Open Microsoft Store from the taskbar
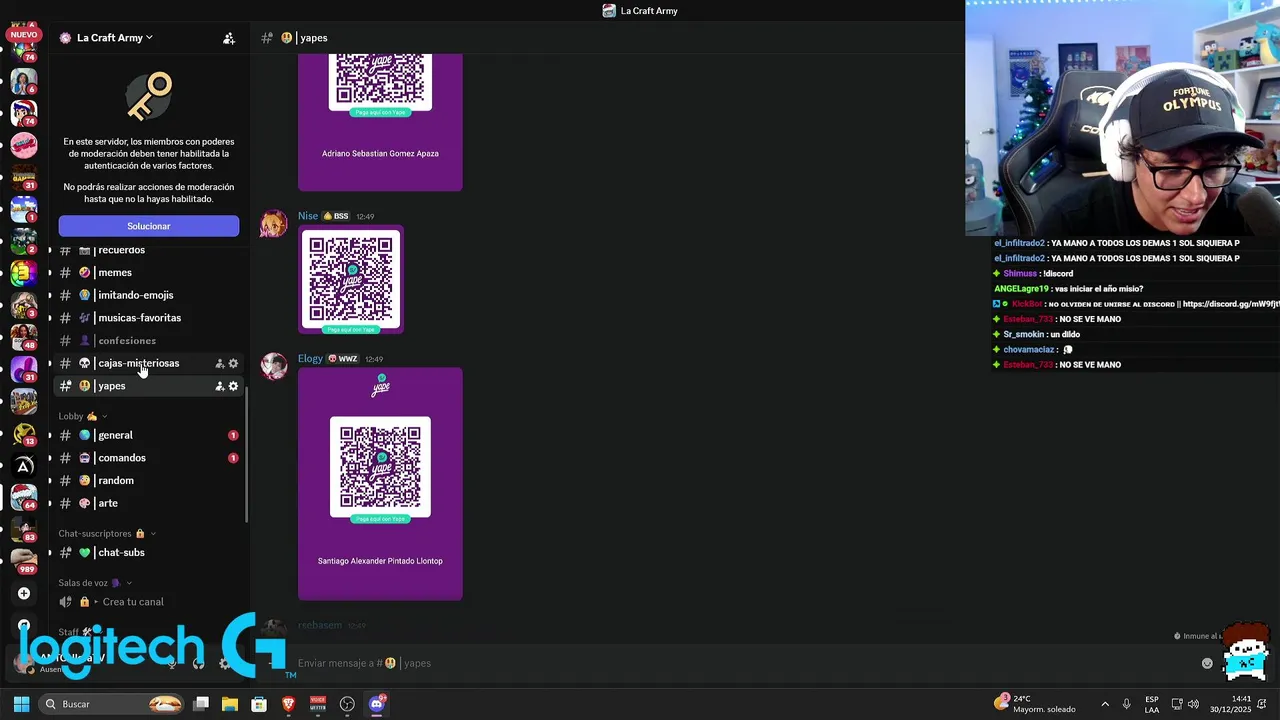The image size is (1280, 720). (259, 704)
